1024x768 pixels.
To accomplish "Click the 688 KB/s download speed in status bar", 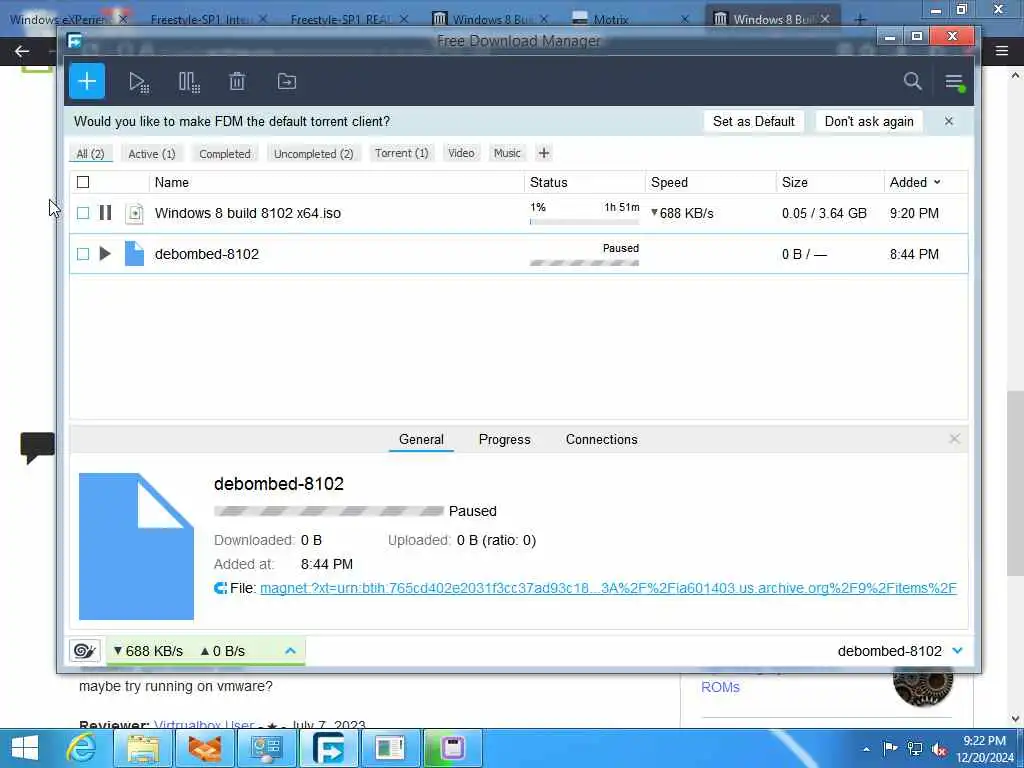I will point(148,650).
